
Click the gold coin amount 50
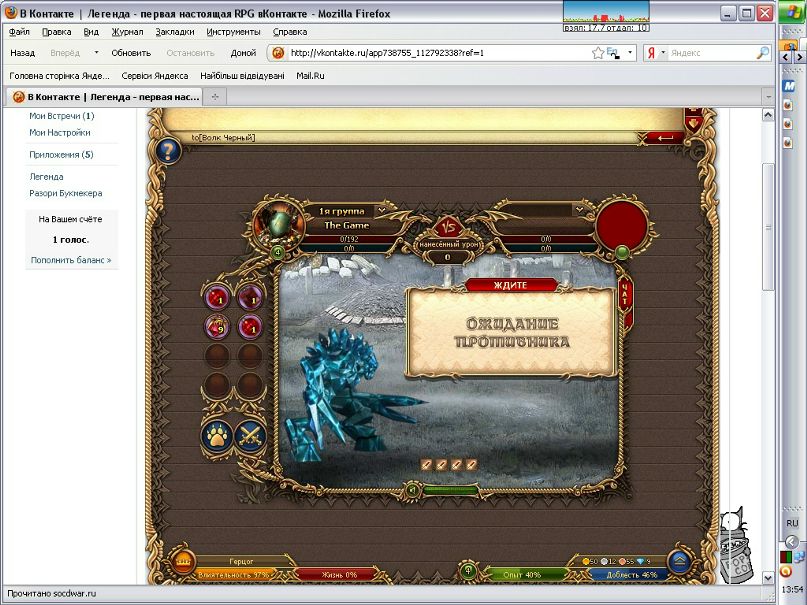590,561
